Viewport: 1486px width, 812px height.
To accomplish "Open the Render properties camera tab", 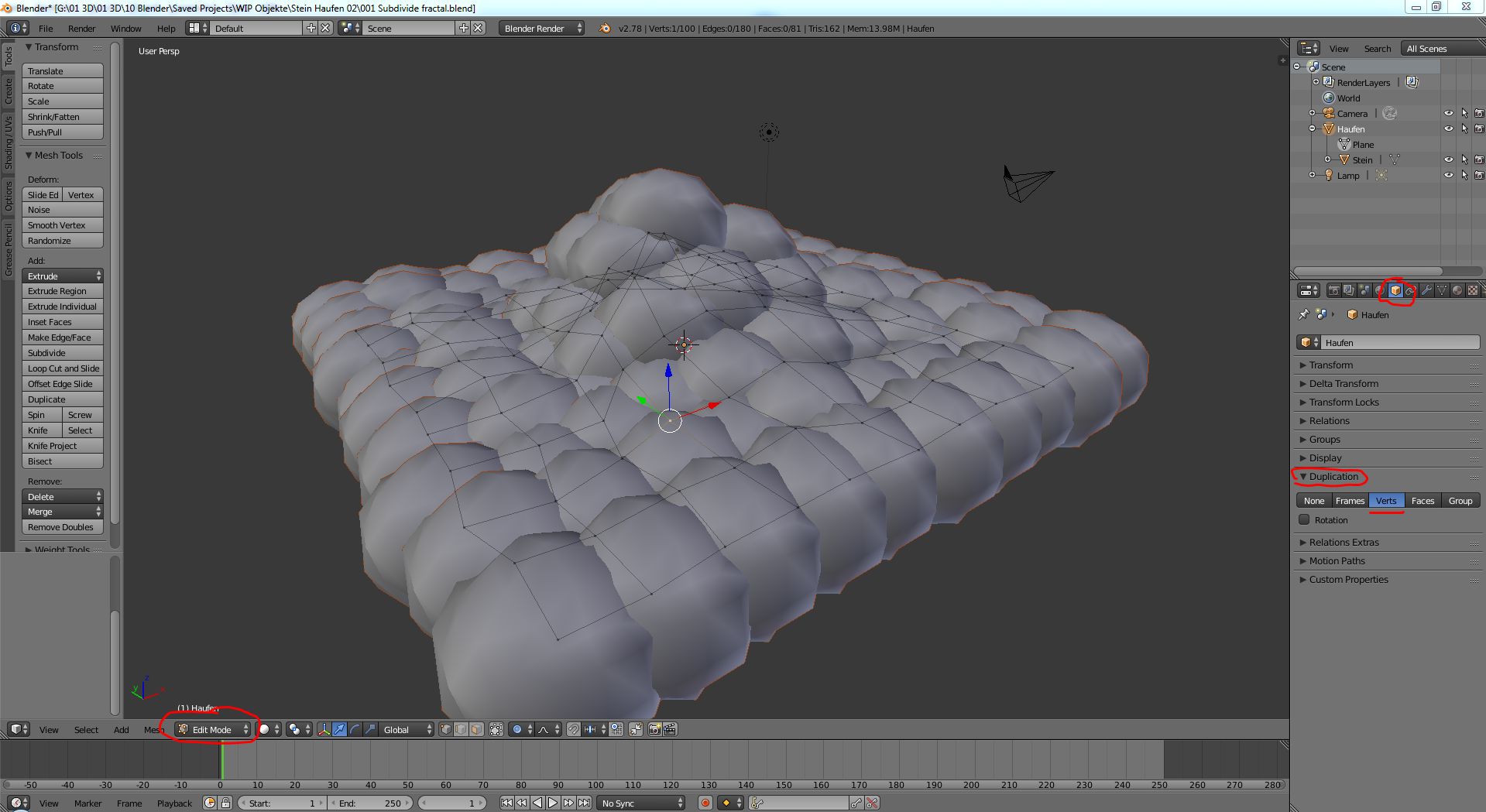I will point(1333,290).
